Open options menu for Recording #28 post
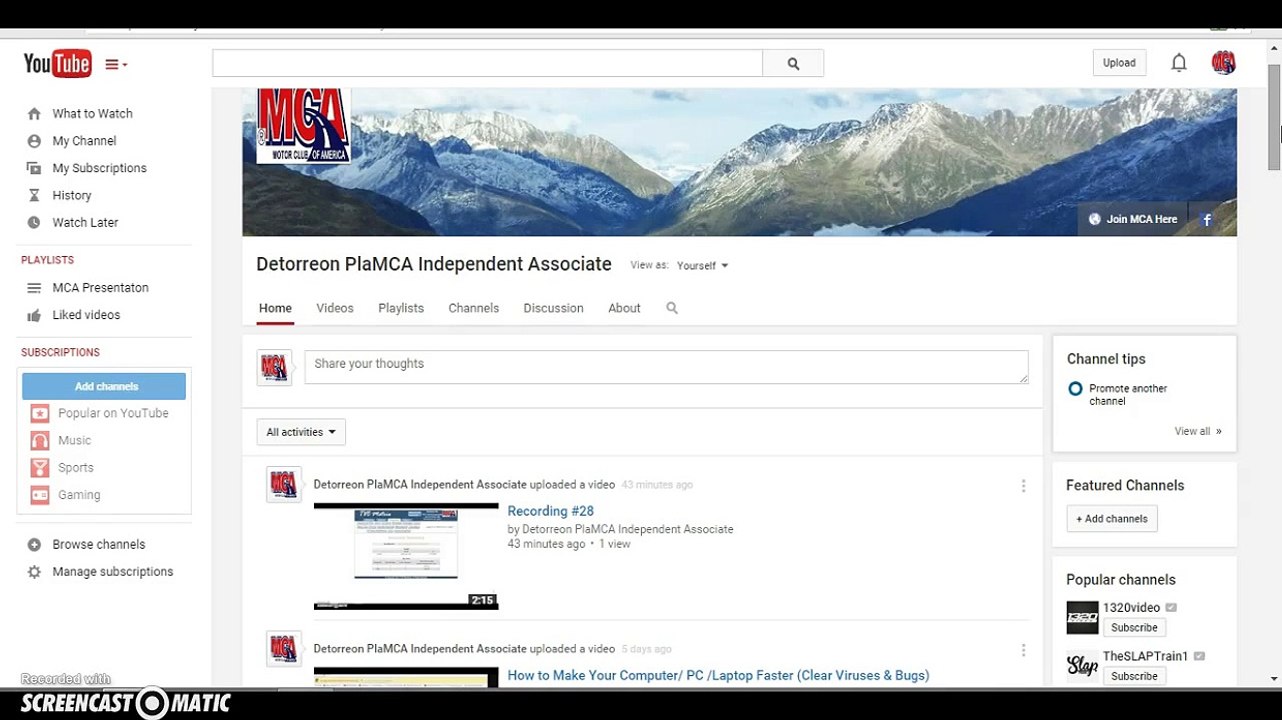This screenshot has height=720, width=1282. tap(1023, 486)
